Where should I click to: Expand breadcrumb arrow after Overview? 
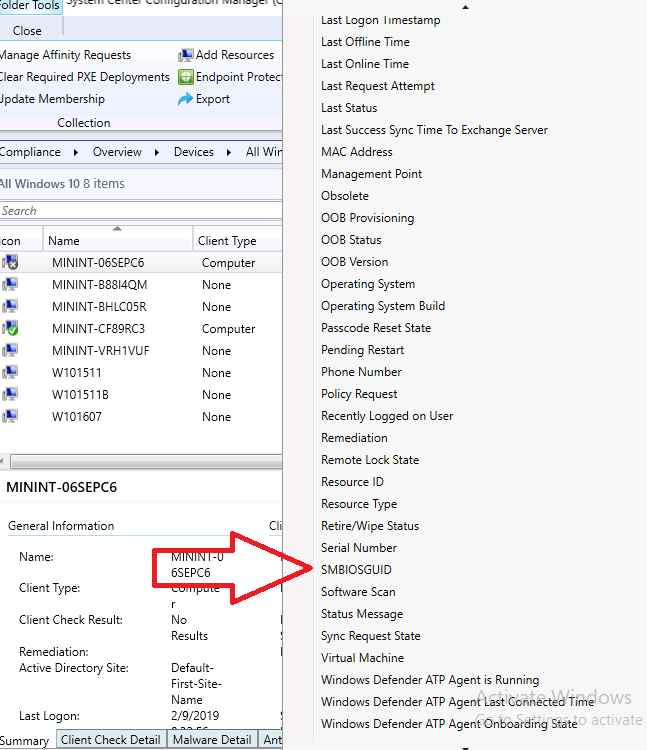(157, 153)
